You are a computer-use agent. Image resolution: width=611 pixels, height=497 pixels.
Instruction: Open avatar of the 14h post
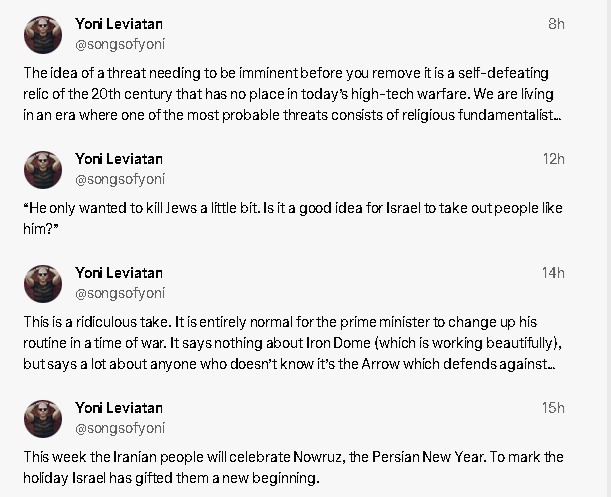pos(43,284)
